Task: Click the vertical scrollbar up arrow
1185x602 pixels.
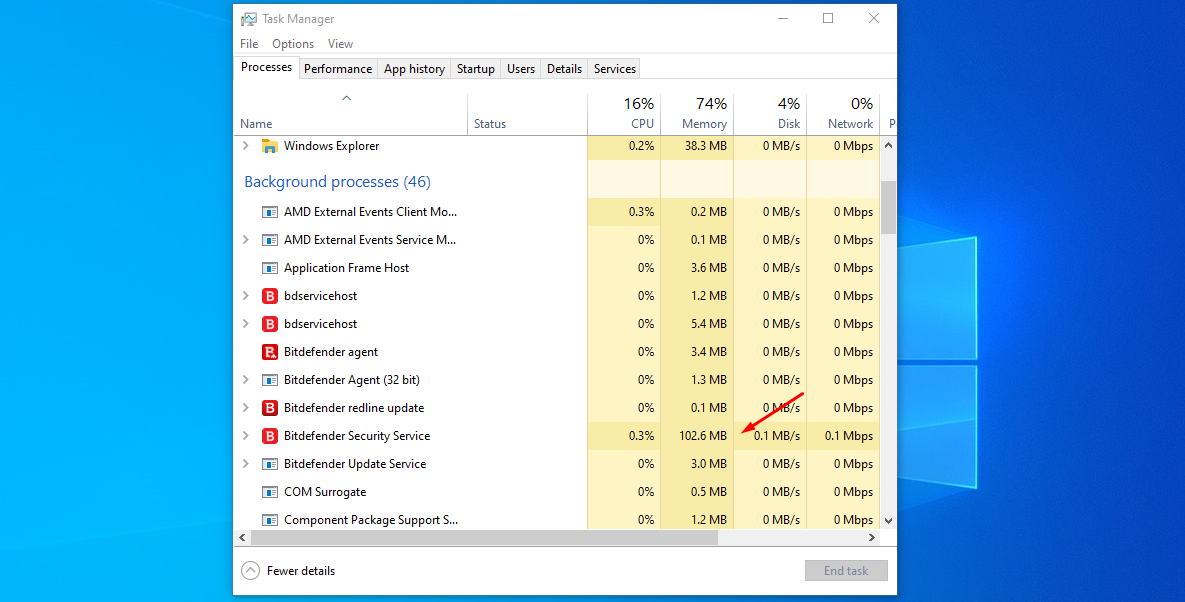Action: pyautogui.click(x=888, y=145)
